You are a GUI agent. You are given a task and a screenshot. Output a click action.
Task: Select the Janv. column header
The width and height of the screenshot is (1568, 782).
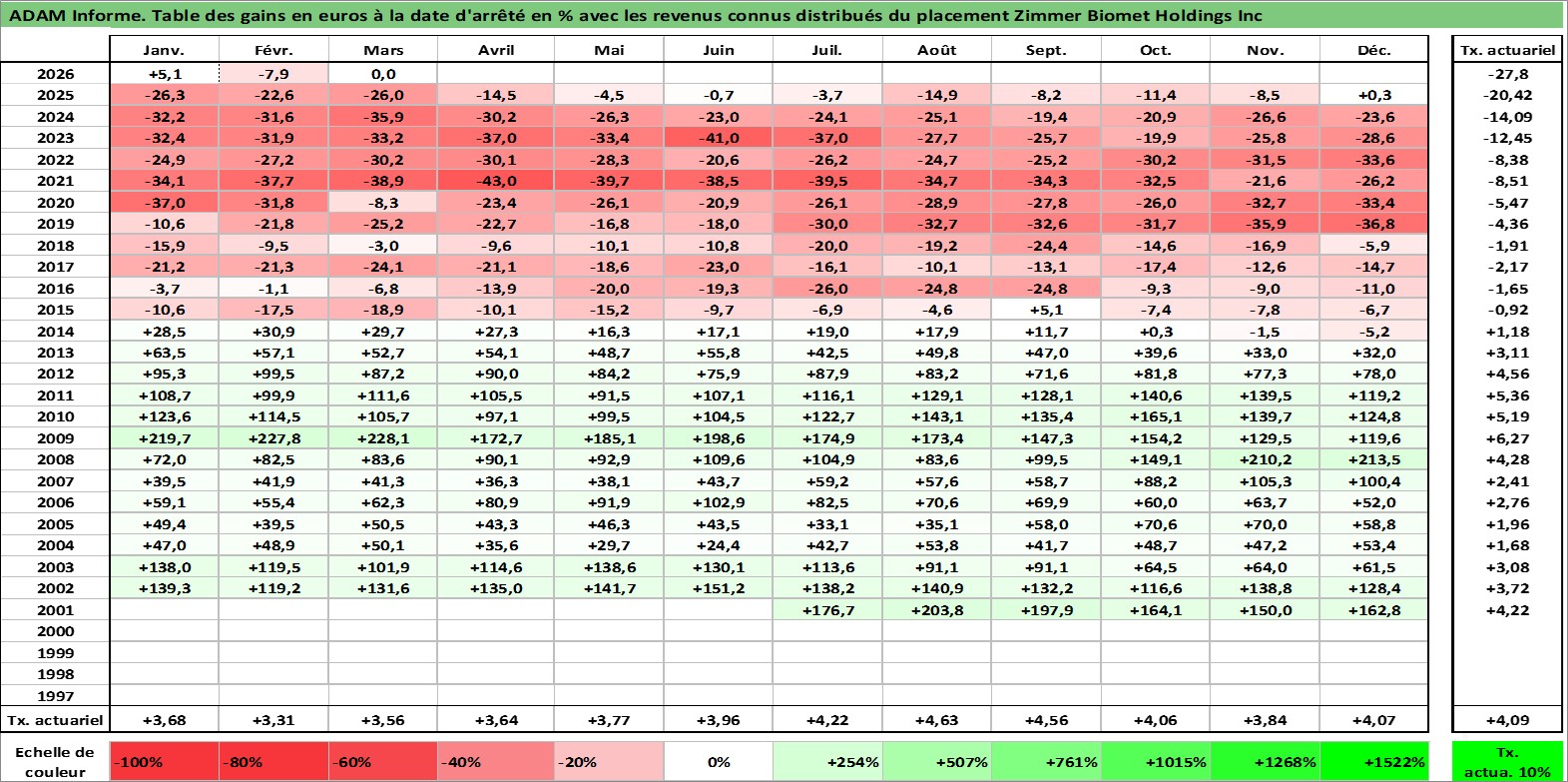click(164, 50)
